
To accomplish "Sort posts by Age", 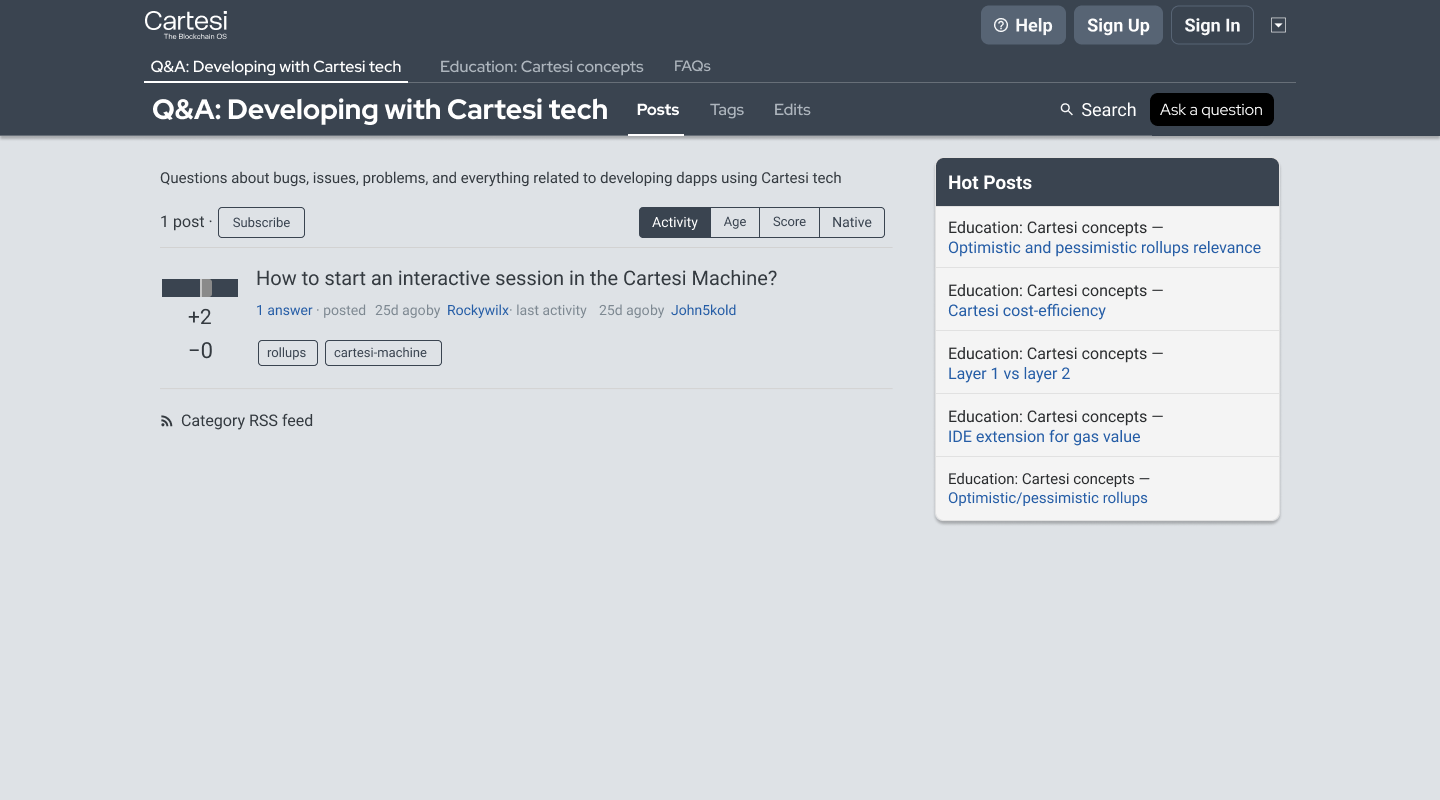I will (735, 222).
